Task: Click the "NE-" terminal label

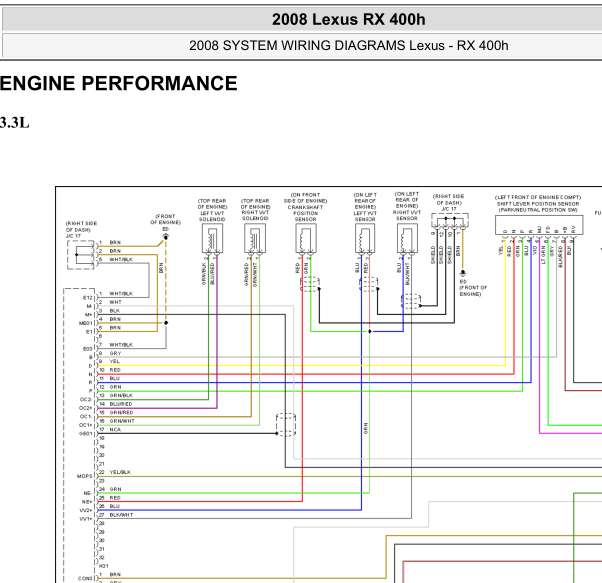Action: point(87,494)
